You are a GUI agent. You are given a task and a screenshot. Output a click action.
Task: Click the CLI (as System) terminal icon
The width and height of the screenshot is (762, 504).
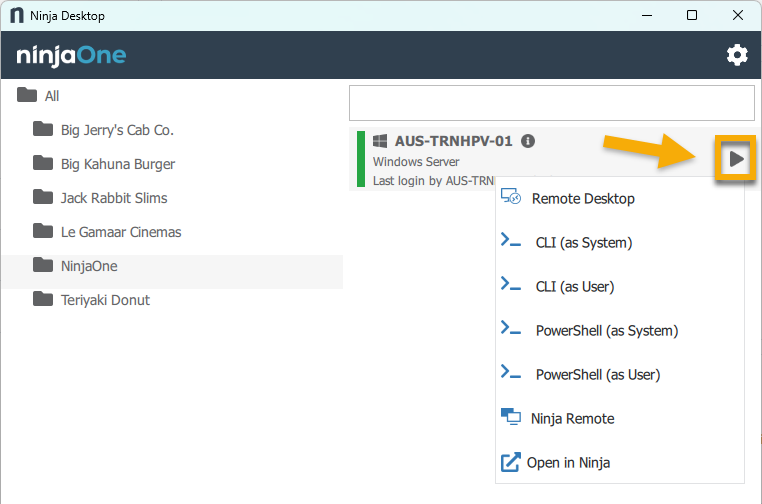point(511,242)
